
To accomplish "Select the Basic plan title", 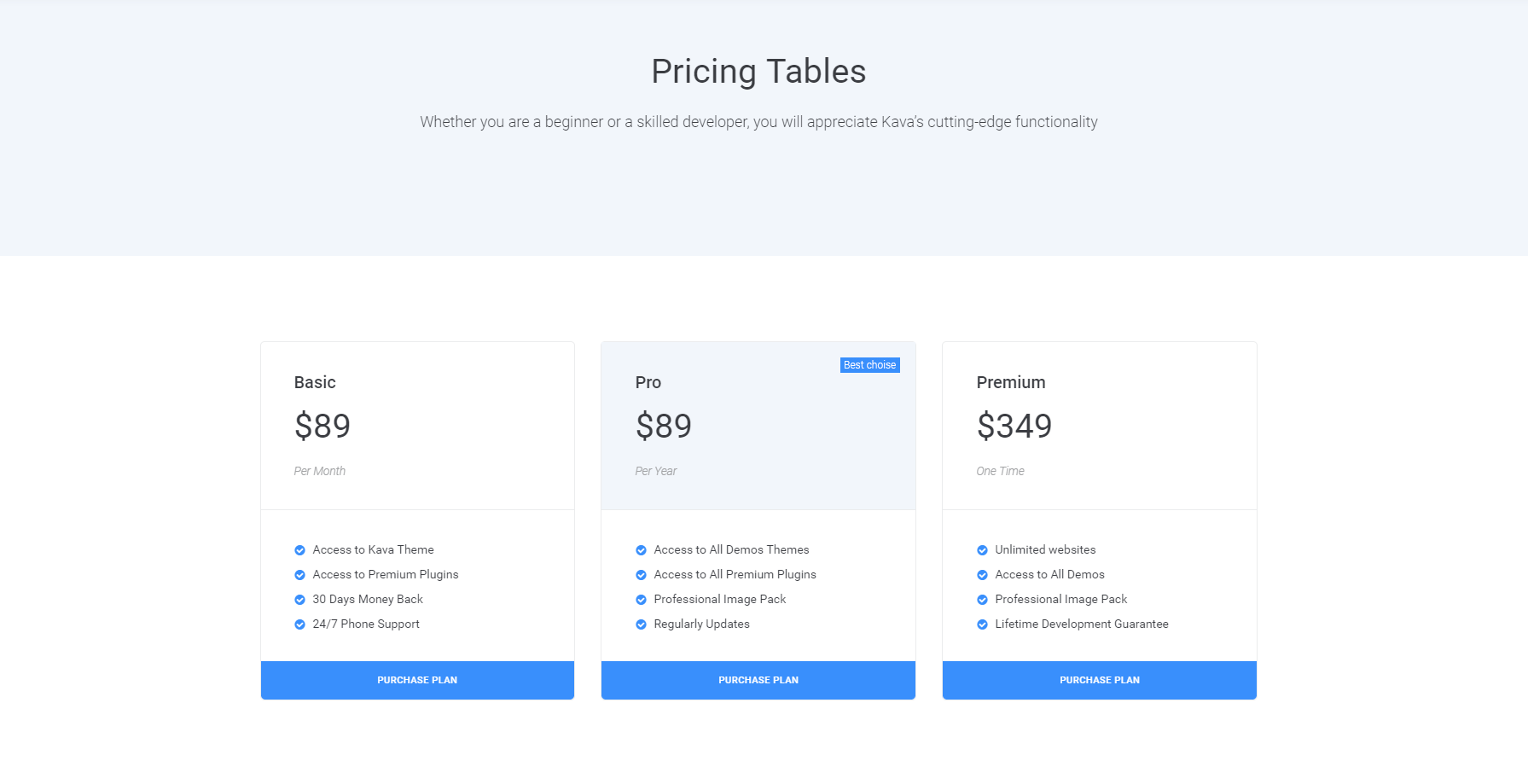I will [x=315, y=382].
